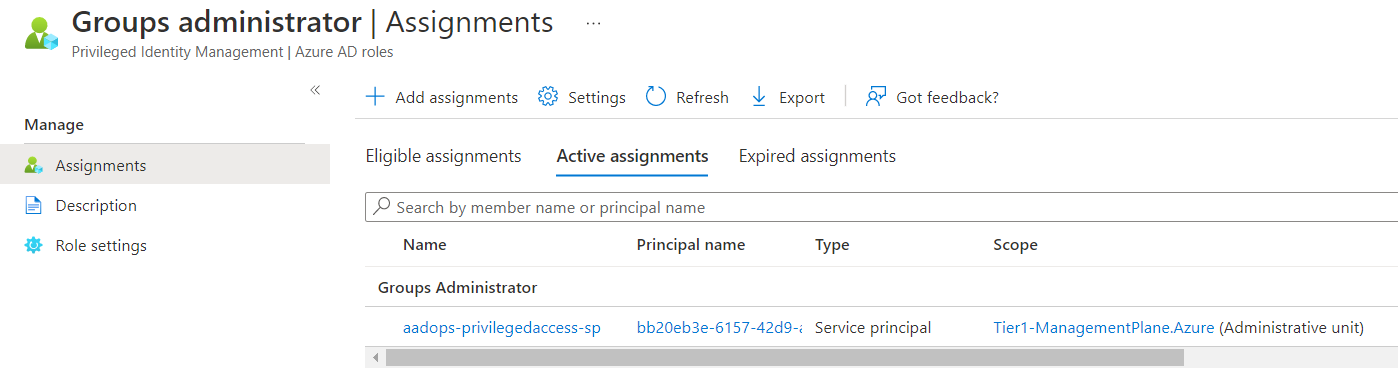Click Privileged Identity Management breadcrumb subtitle
Image resolution: width=1398 pixels, height=371 pixels.
232,52
